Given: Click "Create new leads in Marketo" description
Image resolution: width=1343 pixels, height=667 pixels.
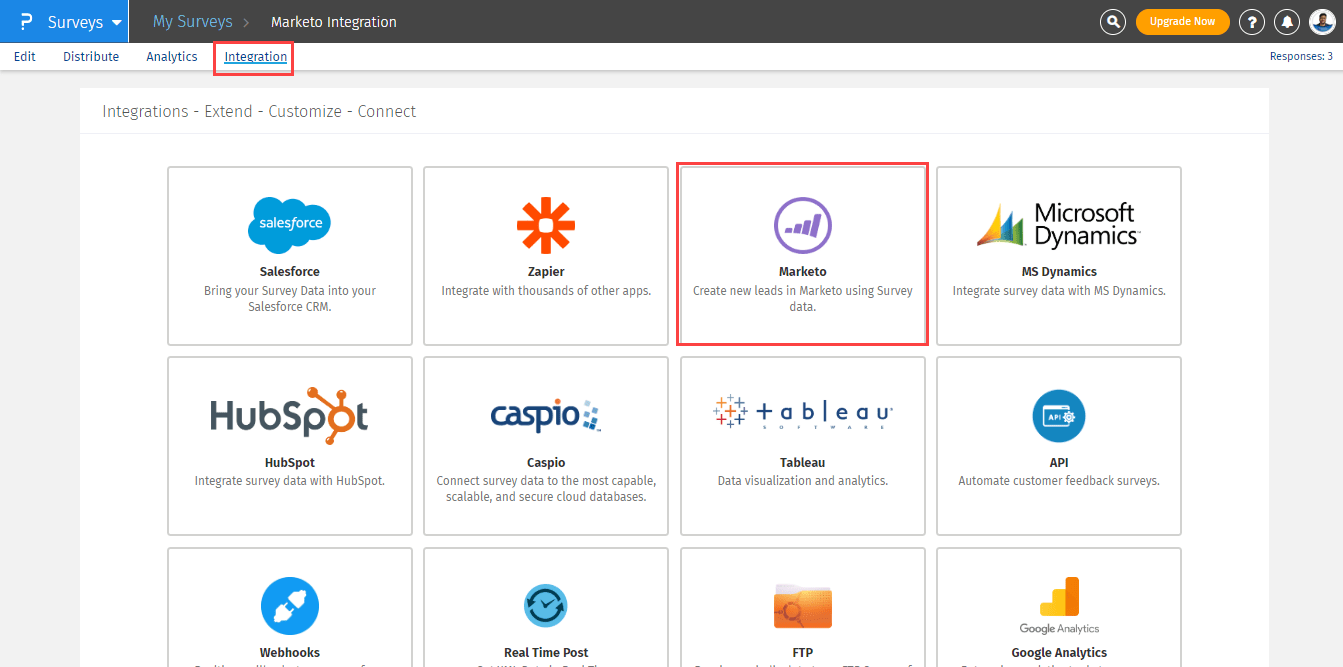Looking at the screenshot, I should tap(803, 299).
